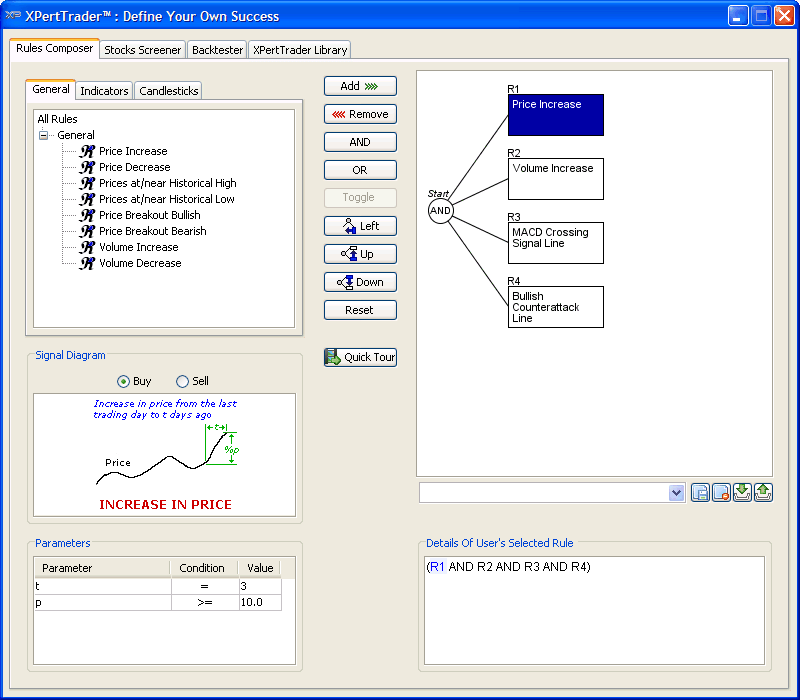Viewport: 800px width, 700px height.
Task: Select the Sell radio button
Action: 182,381
